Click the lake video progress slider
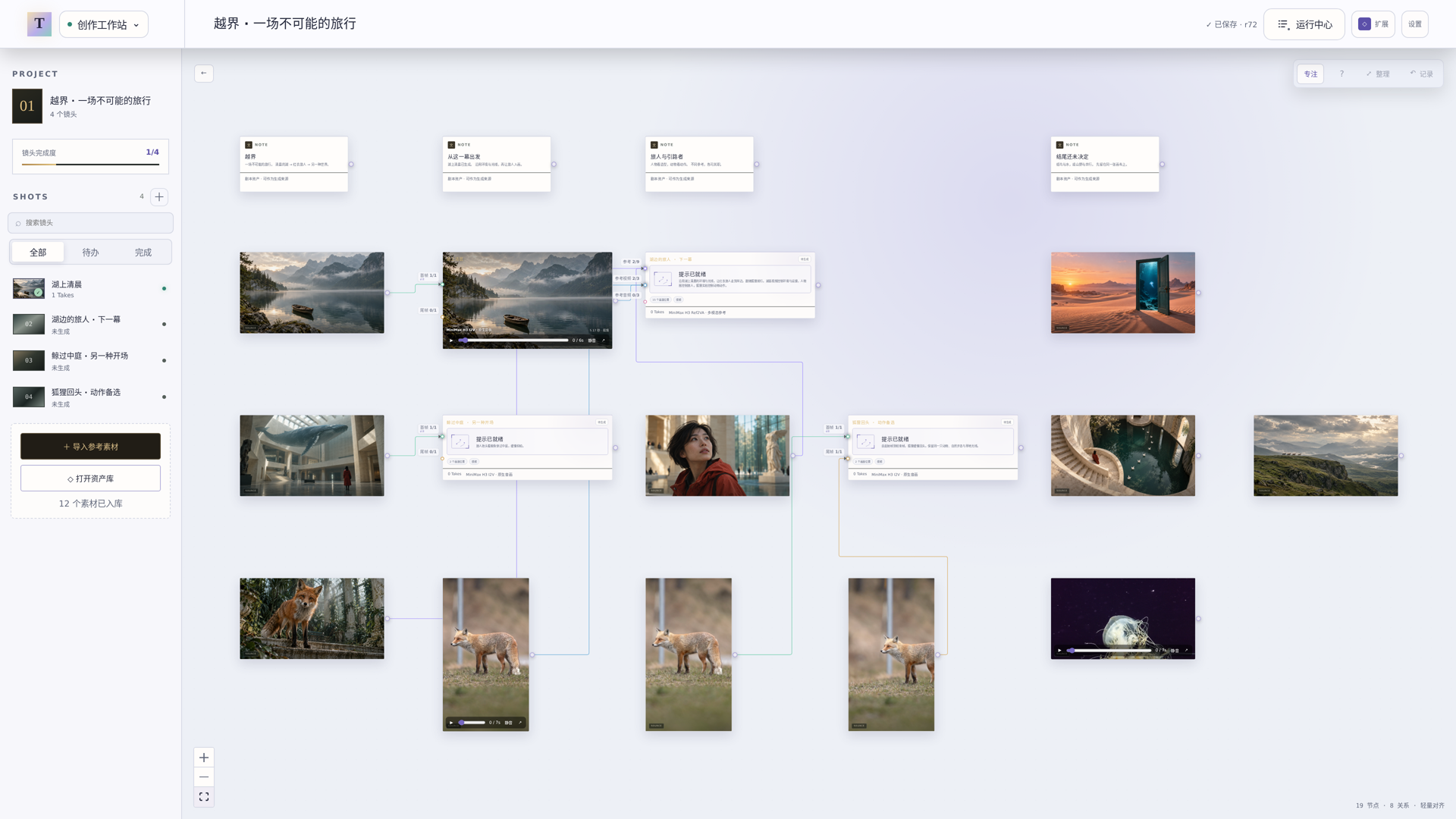 (x=514, y=340)
